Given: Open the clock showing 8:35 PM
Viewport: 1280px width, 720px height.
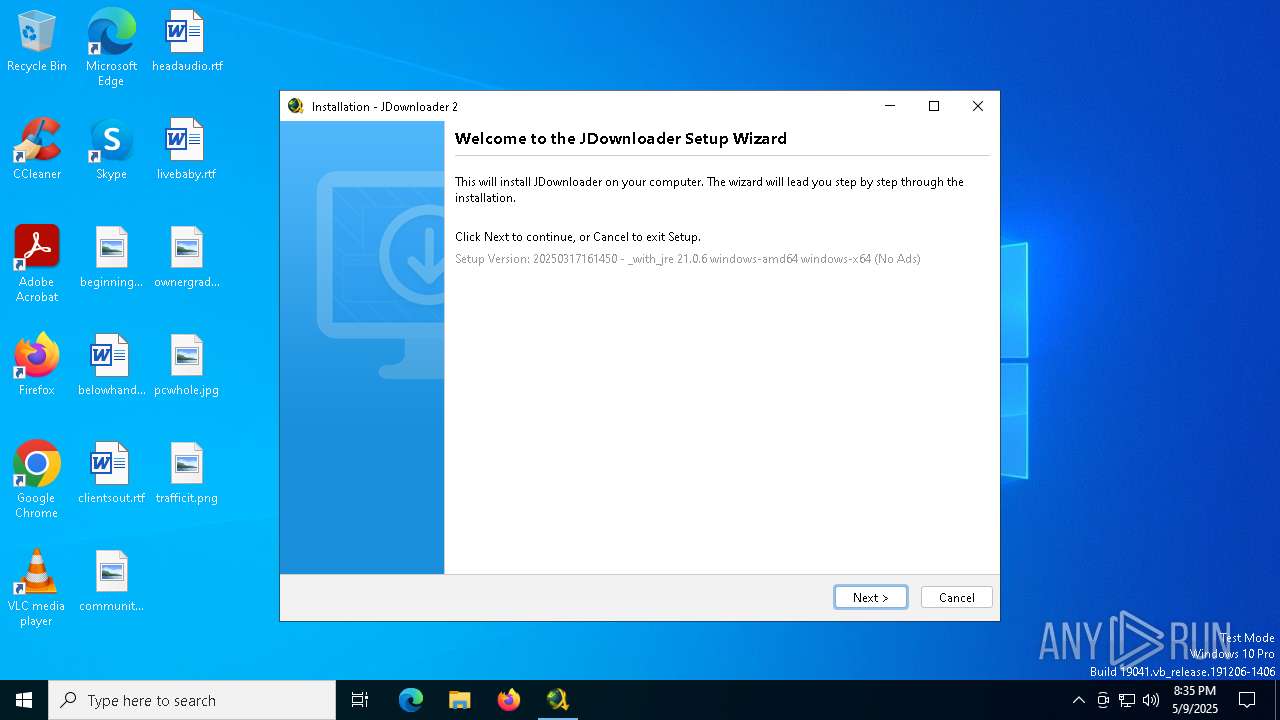Looking at the screenshot, I should click(x=1195, y=700).
